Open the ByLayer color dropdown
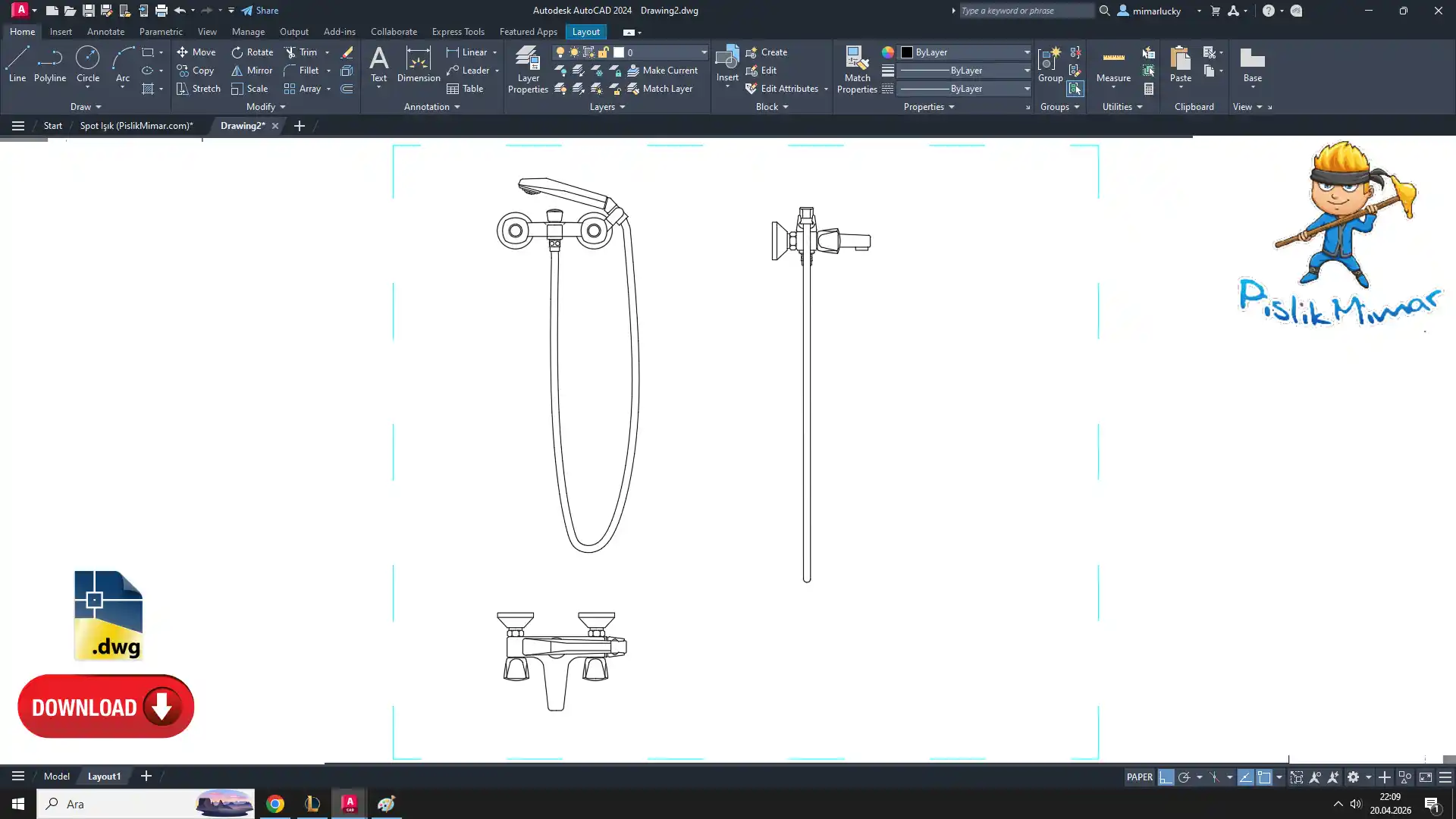Image resolution: width=1456 pixels, height=819 pixels. pos(1027,52)
